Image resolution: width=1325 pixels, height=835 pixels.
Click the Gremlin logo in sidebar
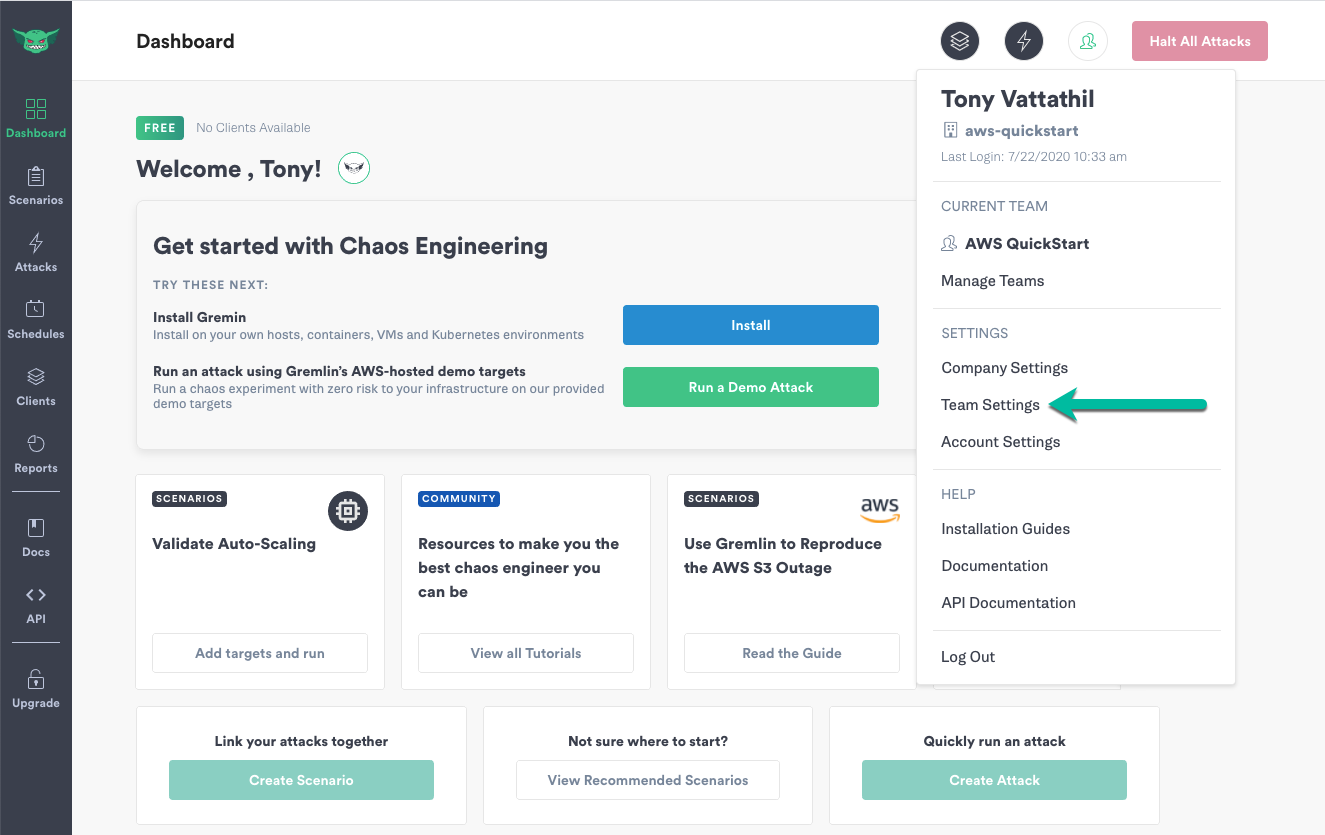36,41
